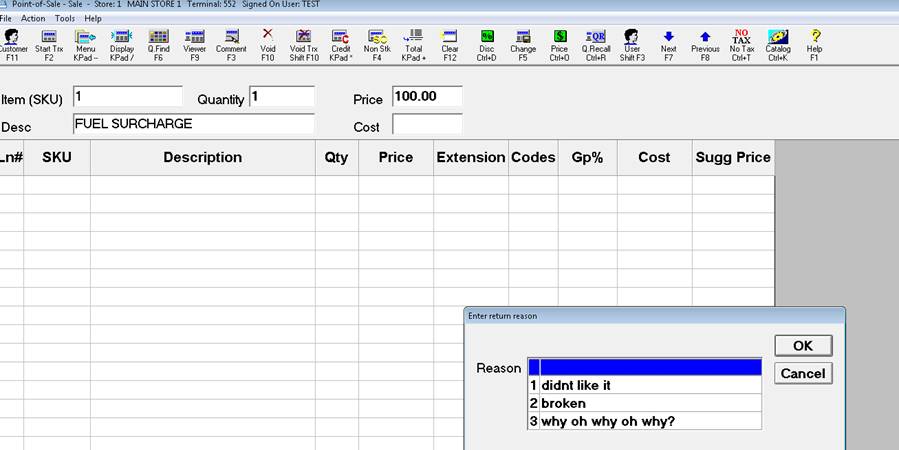The width and height of the screenshot is (899, 450).
Task: Click the Customer F11 toolbar icon
Action: coord(12,45)
